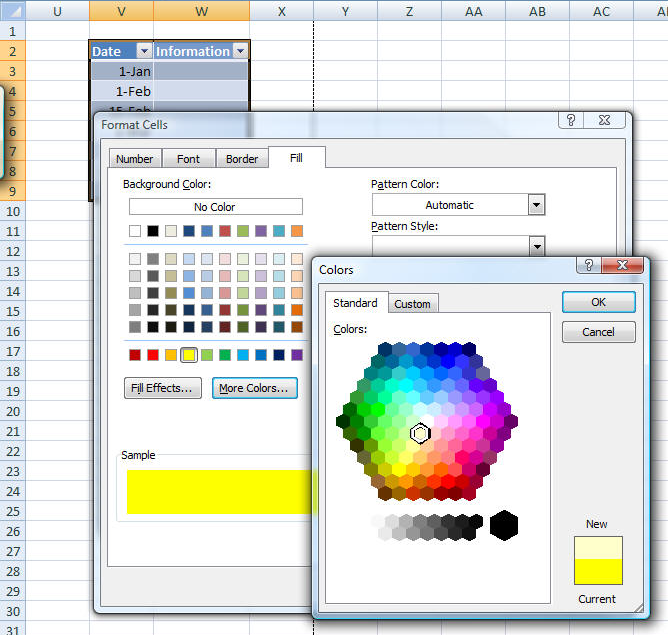The width and height of the screenshot is (668, 635).
Task: Close the Colors dialog with the X
Action: (x=624, y=265)
